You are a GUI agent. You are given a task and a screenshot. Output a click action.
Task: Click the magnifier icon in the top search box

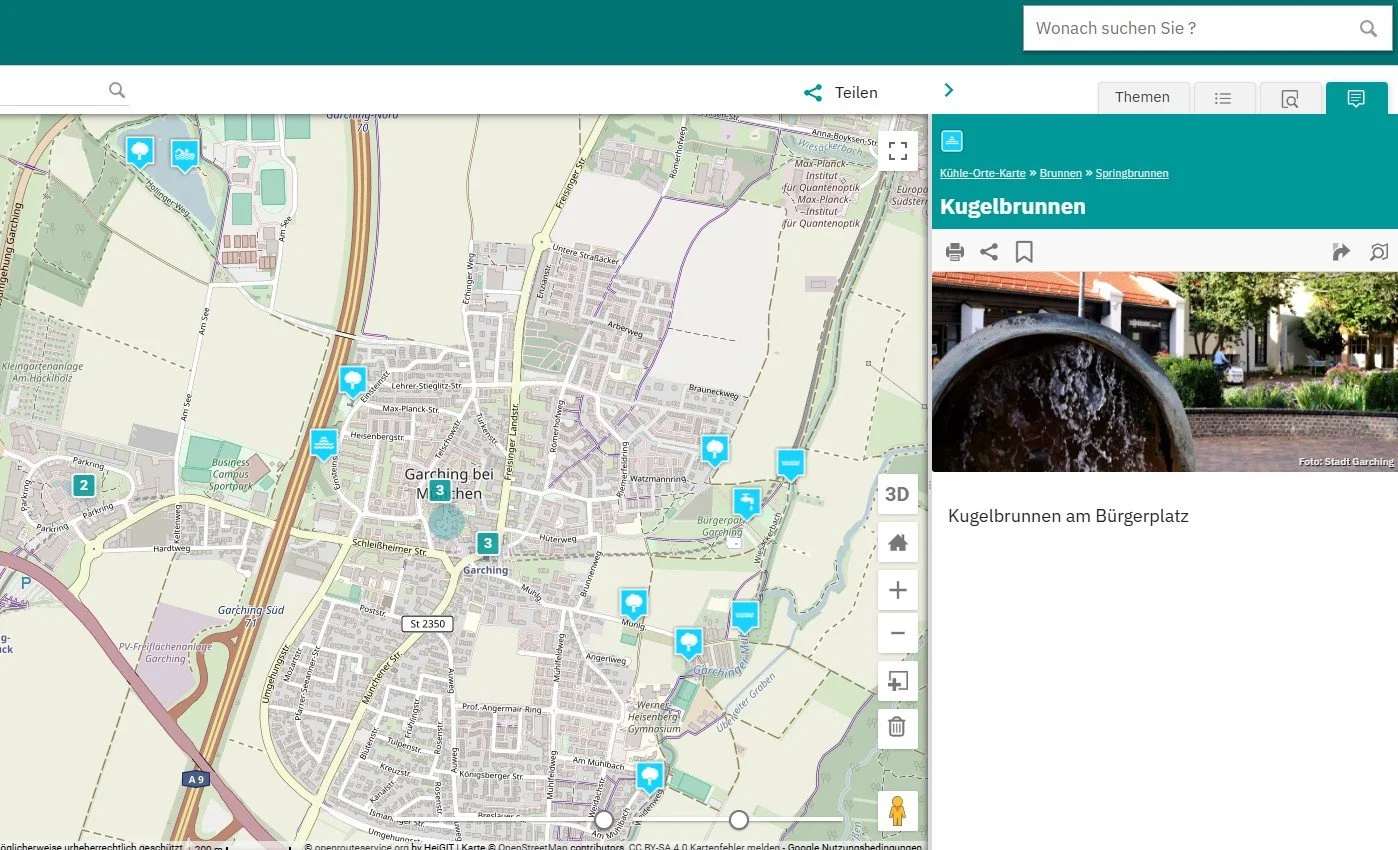(x=1368, y=28)
